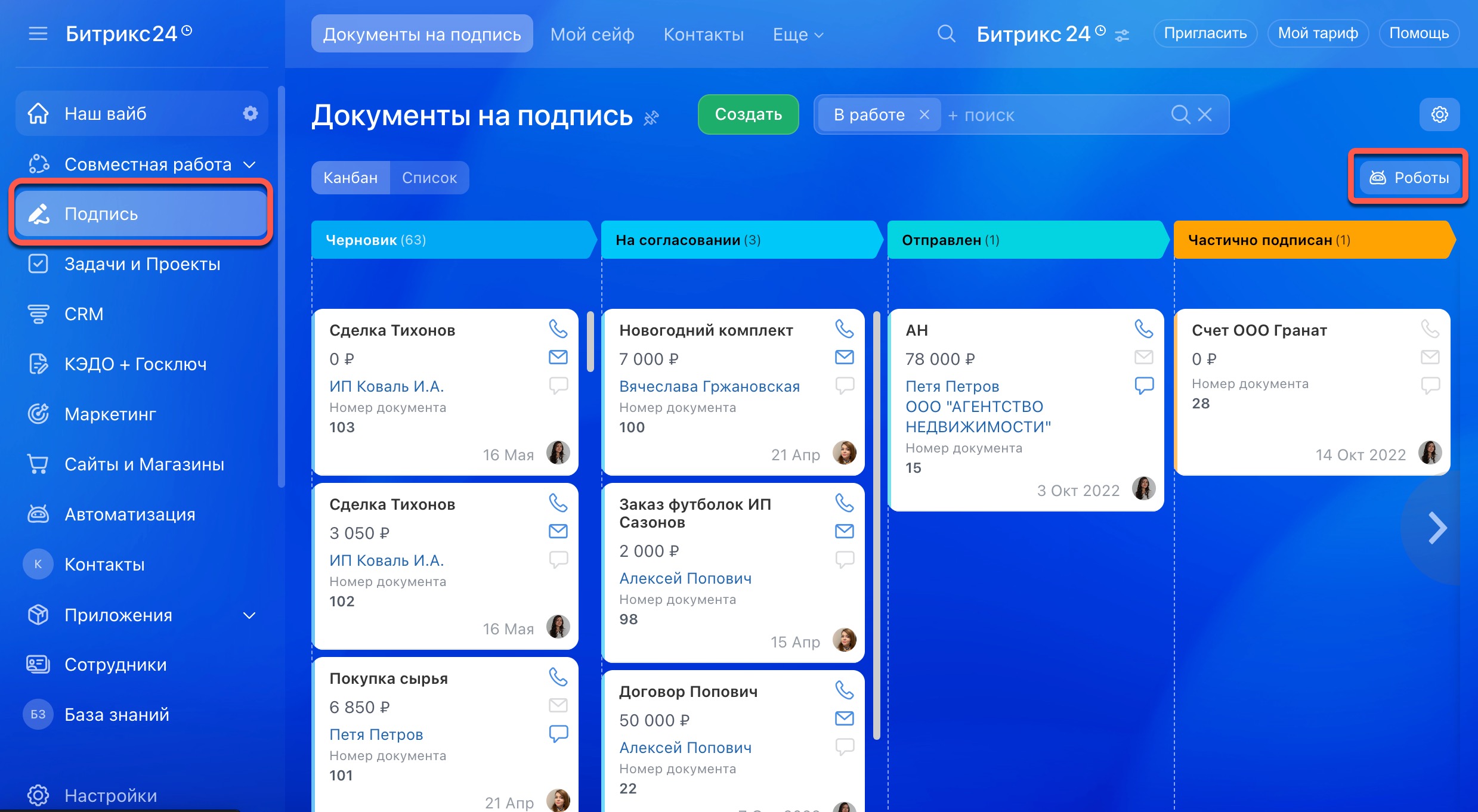Call from АН card

1143,328
